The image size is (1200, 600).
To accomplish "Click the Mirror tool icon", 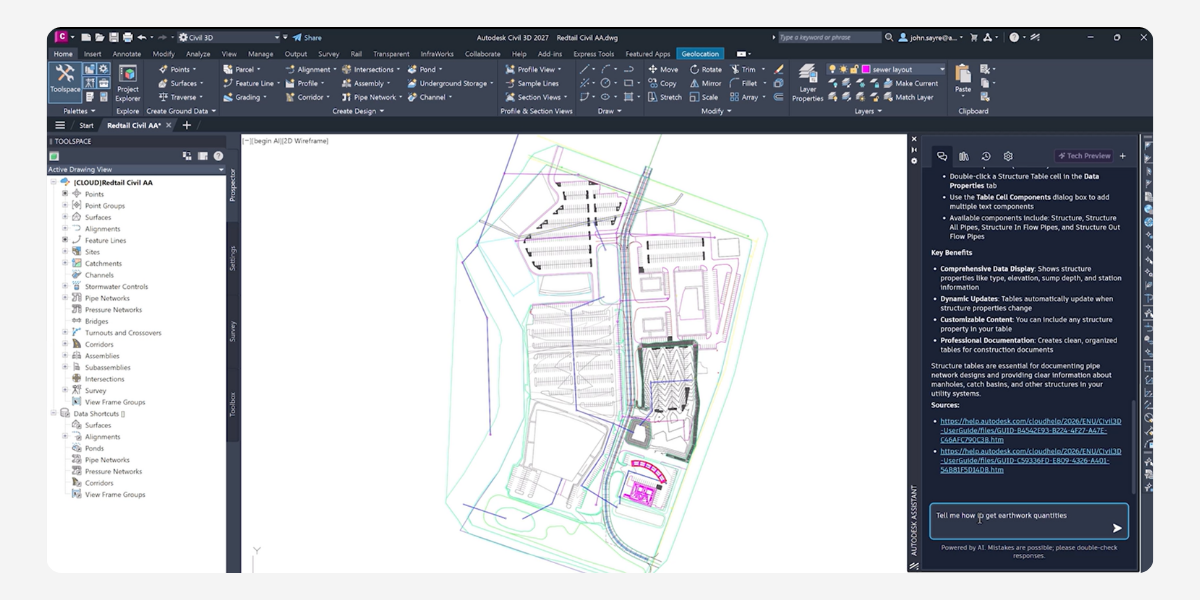I will 704,84.
